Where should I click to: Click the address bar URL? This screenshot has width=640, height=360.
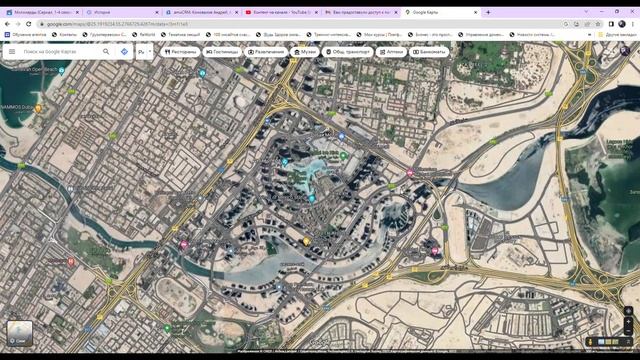pyautogui.click(x=118, y=24)
